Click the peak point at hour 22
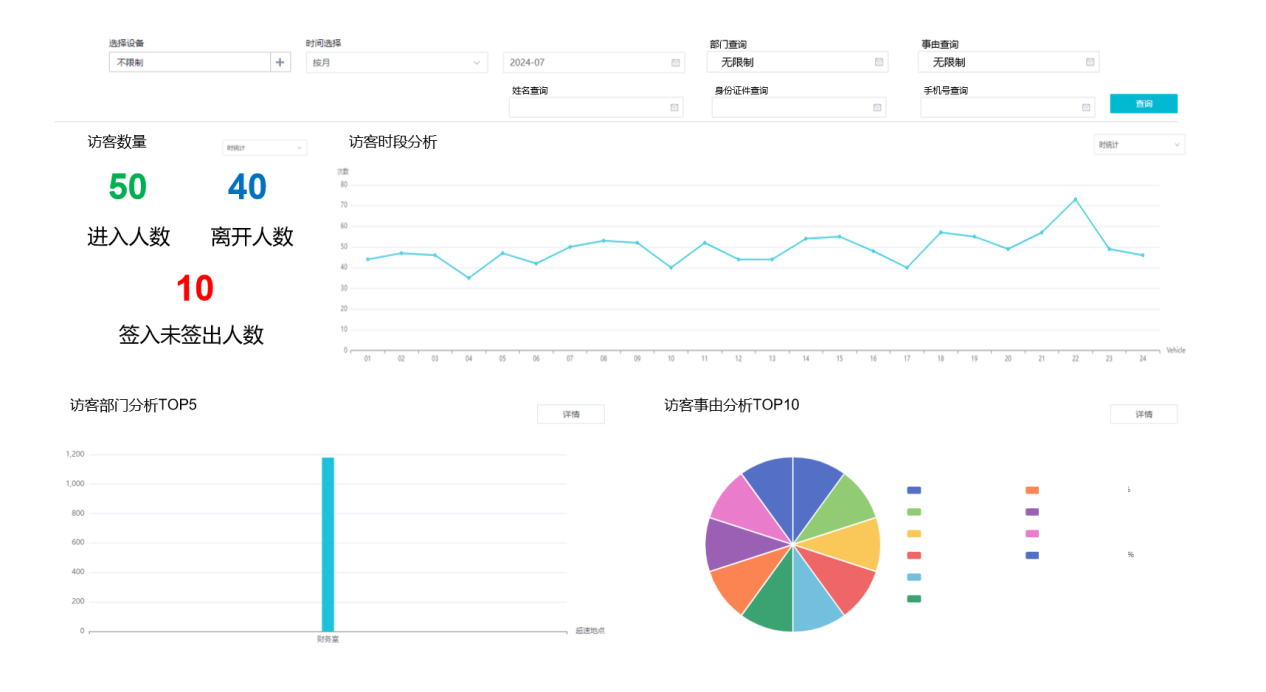Screen dimensions: 1266x692 tap(1075, 199)
